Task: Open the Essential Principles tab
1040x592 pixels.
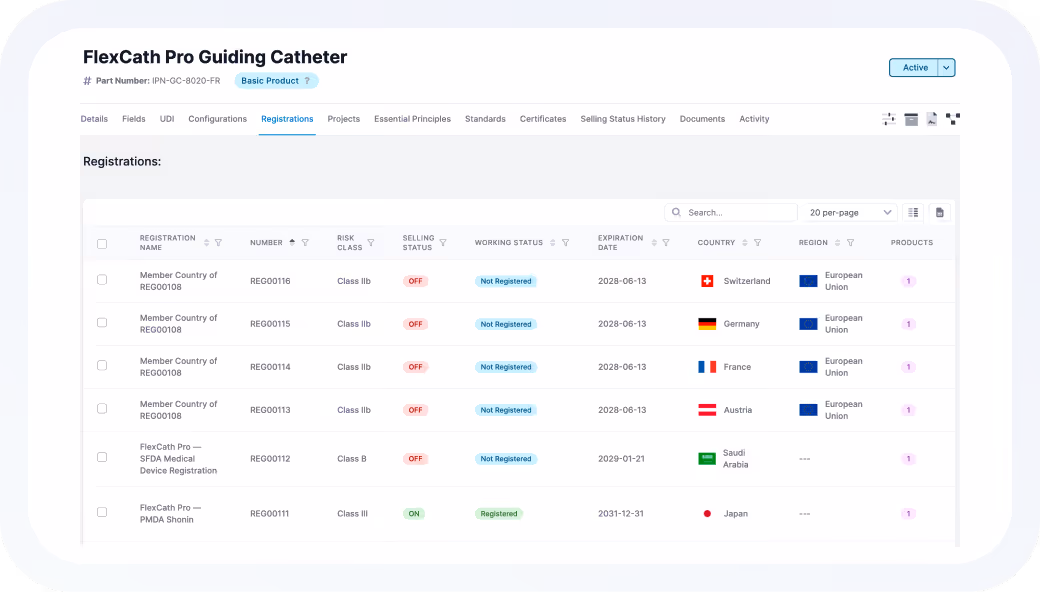Action: click(413, 119)
